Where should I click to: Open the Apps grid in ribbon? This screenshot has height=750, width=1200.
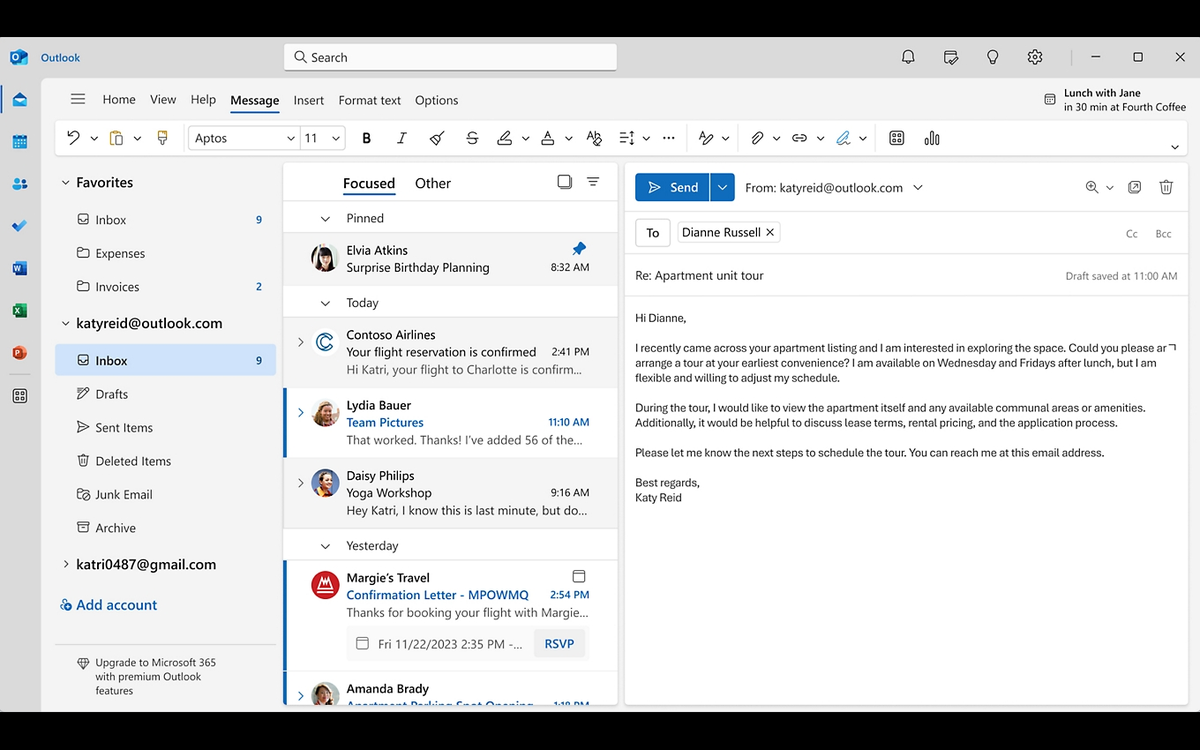tap(896, 138)
